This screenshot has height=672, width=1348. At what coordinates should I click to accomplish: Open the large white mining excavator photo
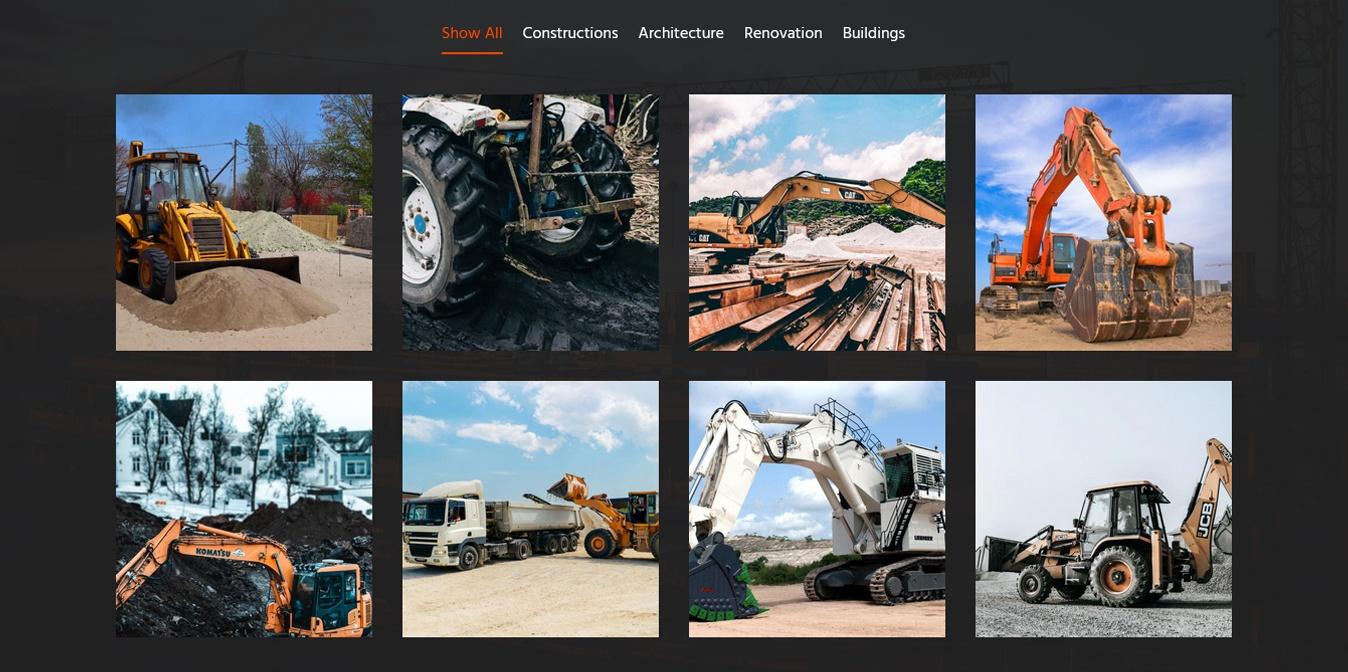(817, 508)
